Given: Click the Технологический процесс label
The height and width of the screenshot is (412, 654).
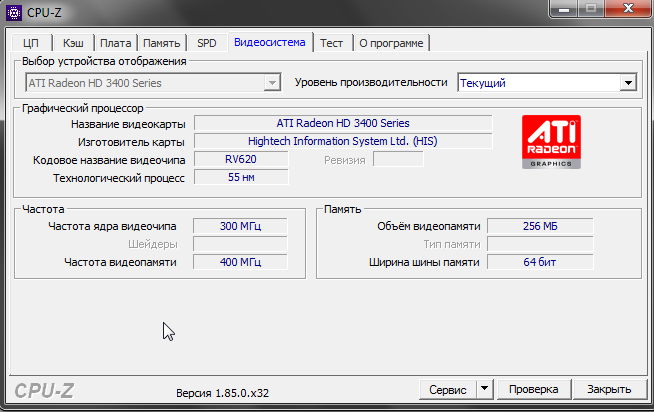Looking at the screenshot, I should (118, 178).
